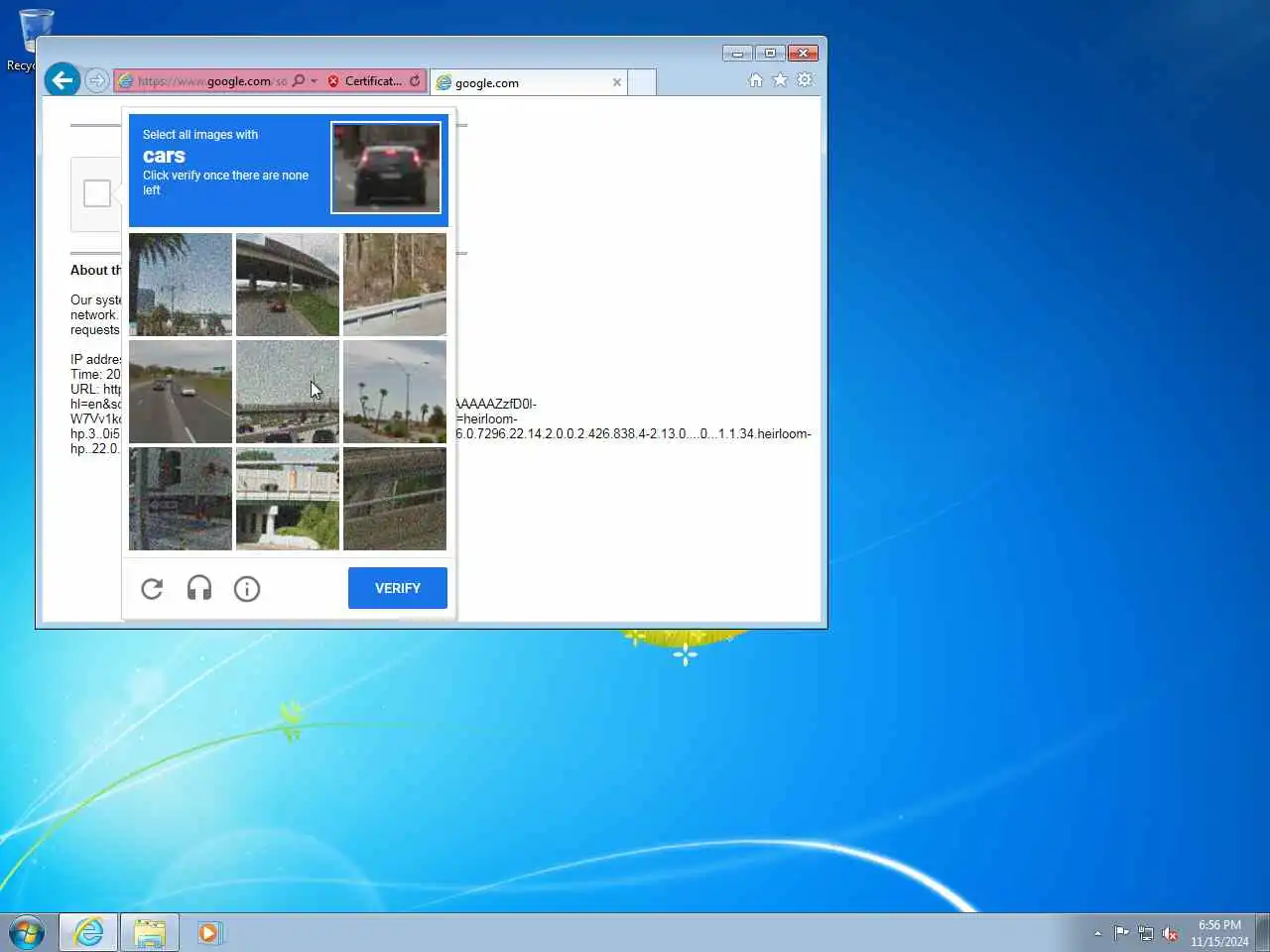The image size is (1270, 952).
Task: Switch to the audio challenge headphones icon
Action: click(199, 589)
